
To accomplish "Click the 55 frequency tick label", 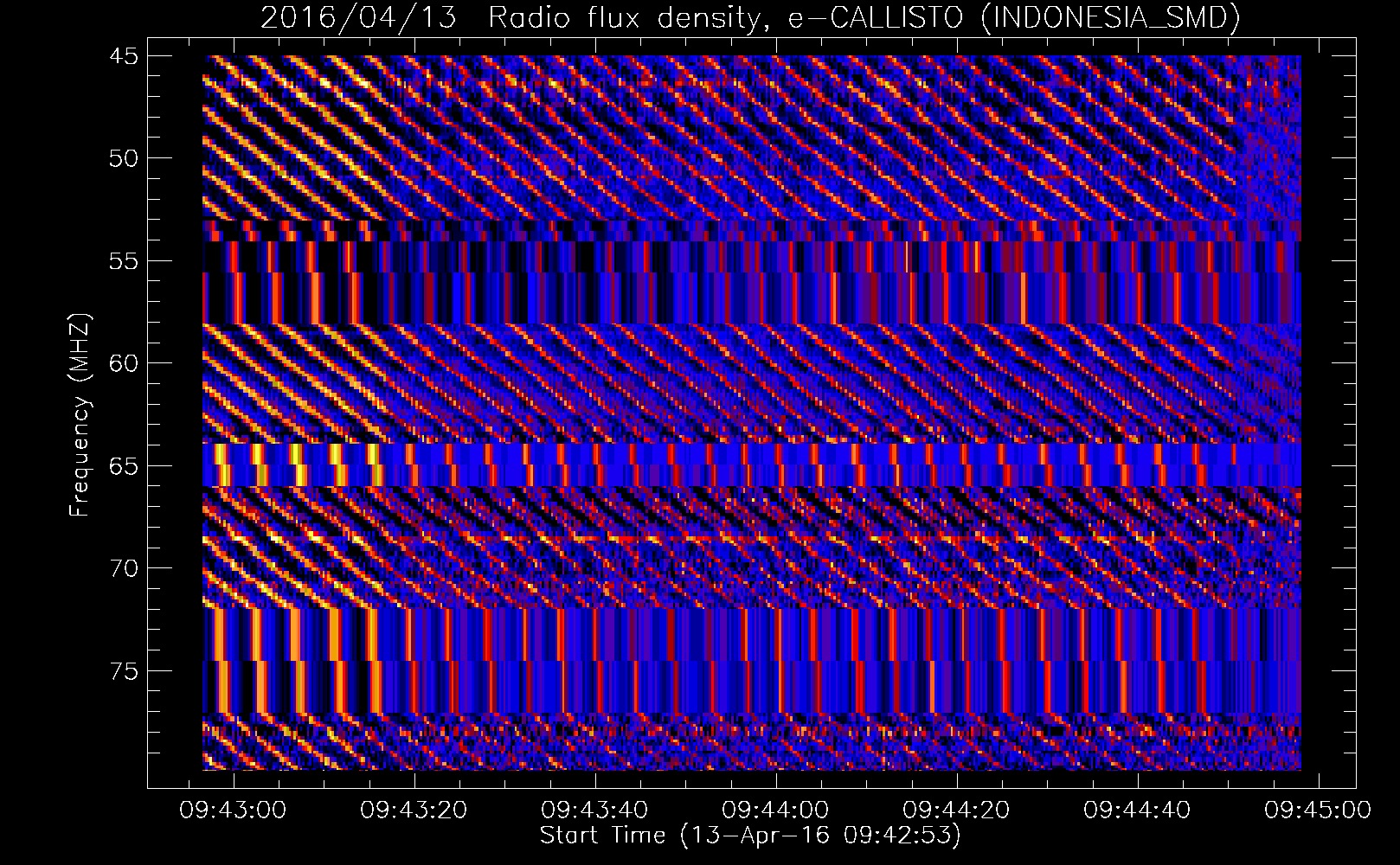I will click(124, 261).
